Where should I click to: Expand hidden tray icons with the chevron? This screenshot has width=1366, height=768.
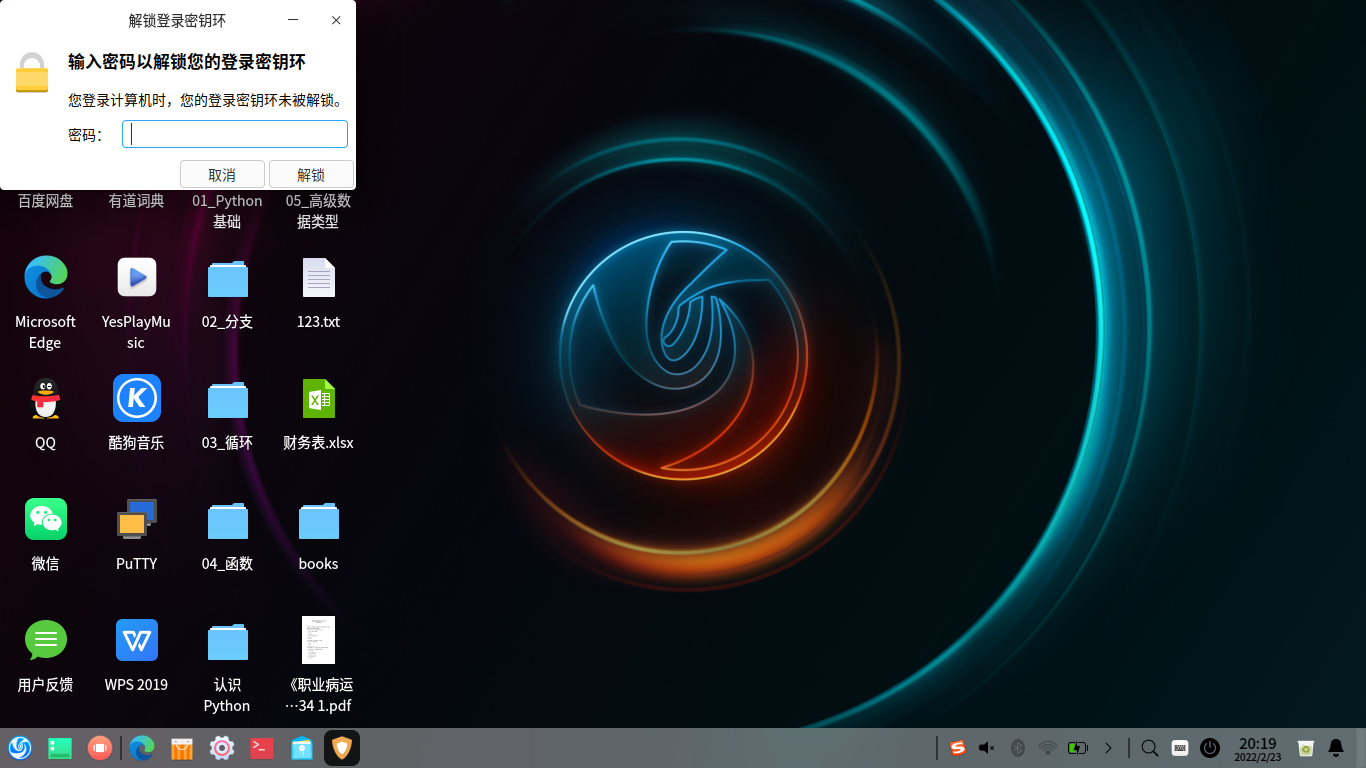coord(1108,747)
